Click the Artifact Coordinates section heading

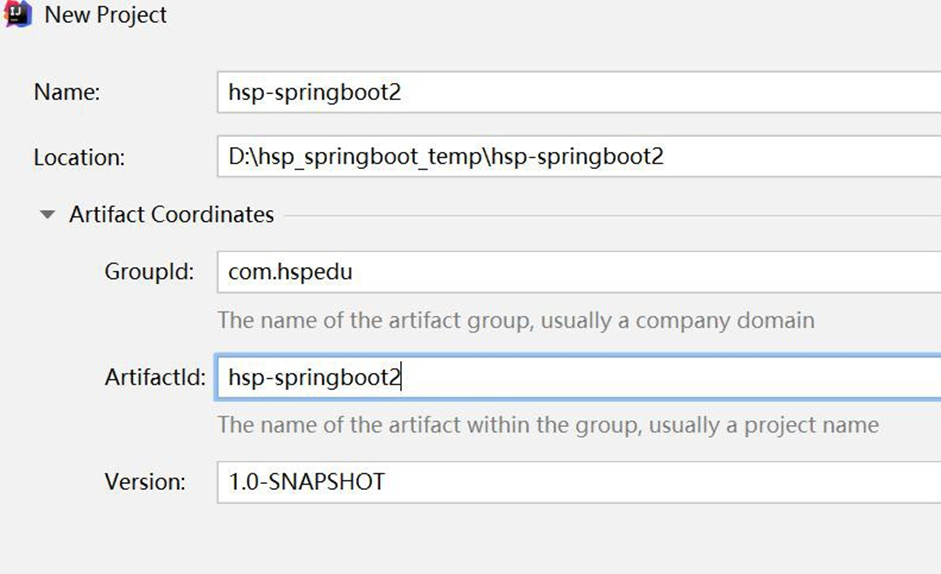[x=171, y=215]
